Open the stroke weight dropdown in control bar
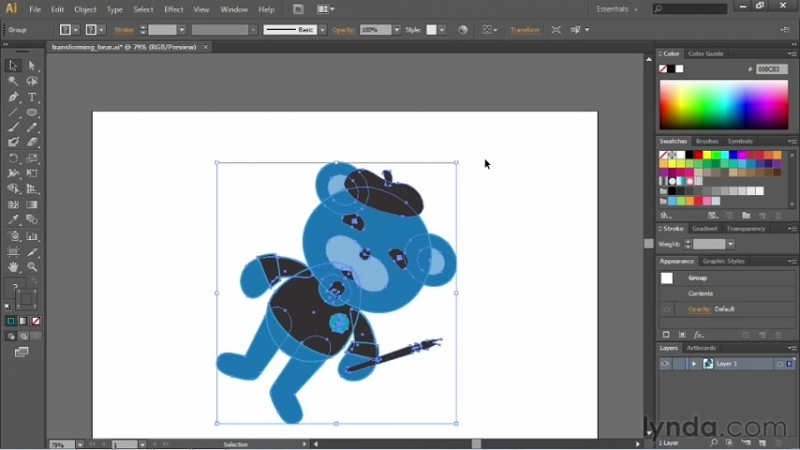Screen dimensions: 800x450 (x=182, y=30)
